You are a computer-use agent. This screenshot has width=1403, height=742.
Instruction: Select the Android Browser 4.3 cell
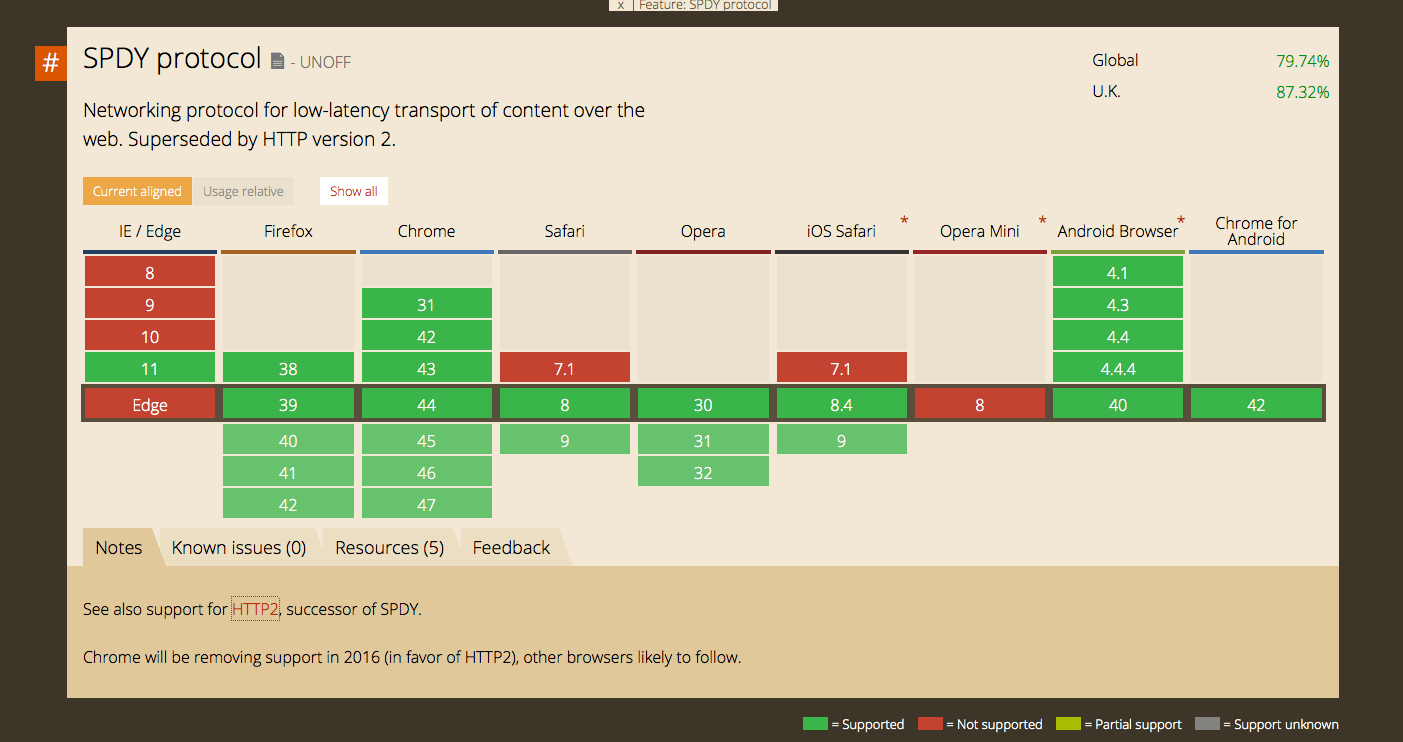coord(1118,304)
